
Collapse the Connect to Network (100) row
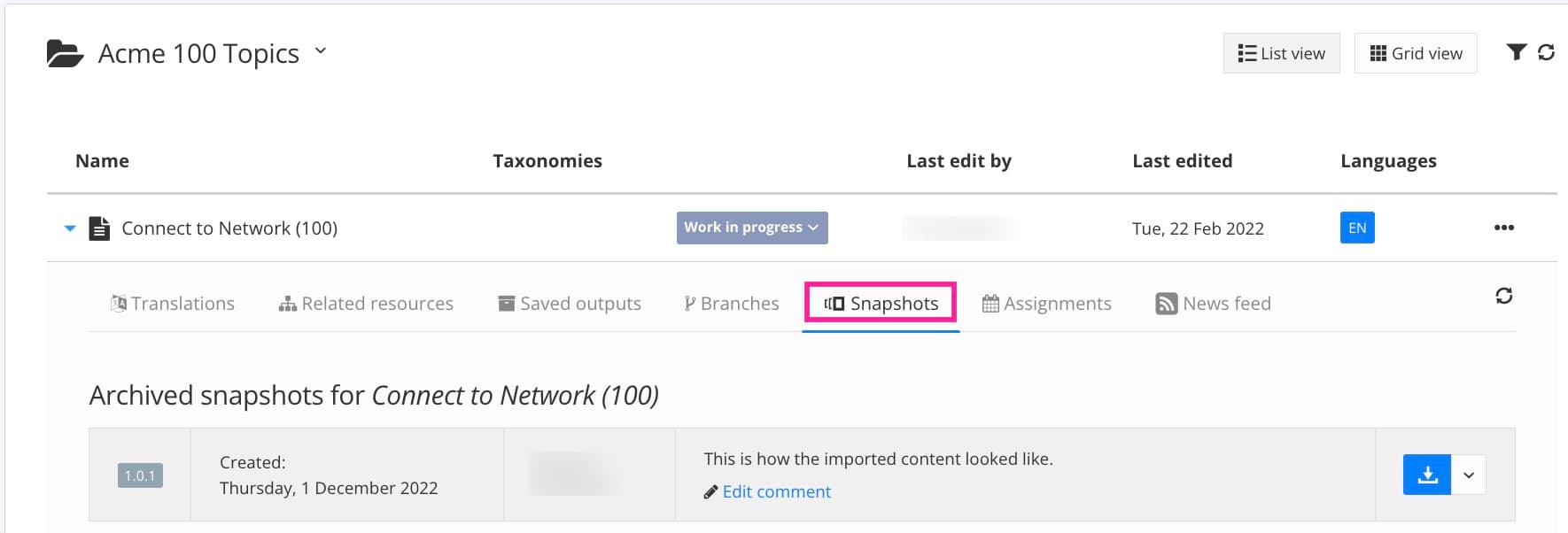70,228
